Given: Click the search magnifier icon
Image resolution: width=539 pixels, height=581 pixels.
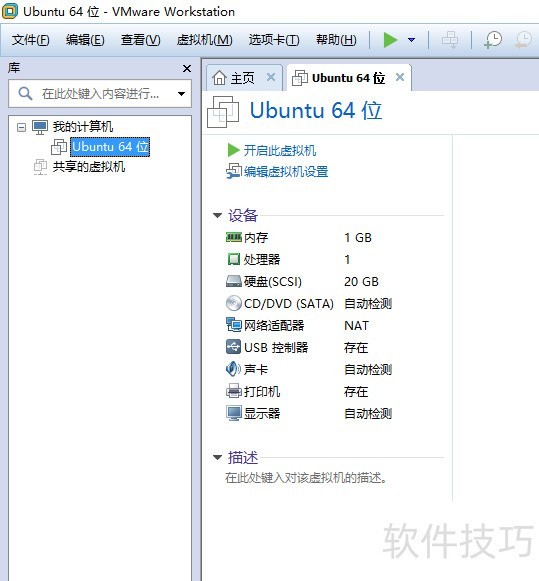Looking at the screenshot, I should 25,94.
